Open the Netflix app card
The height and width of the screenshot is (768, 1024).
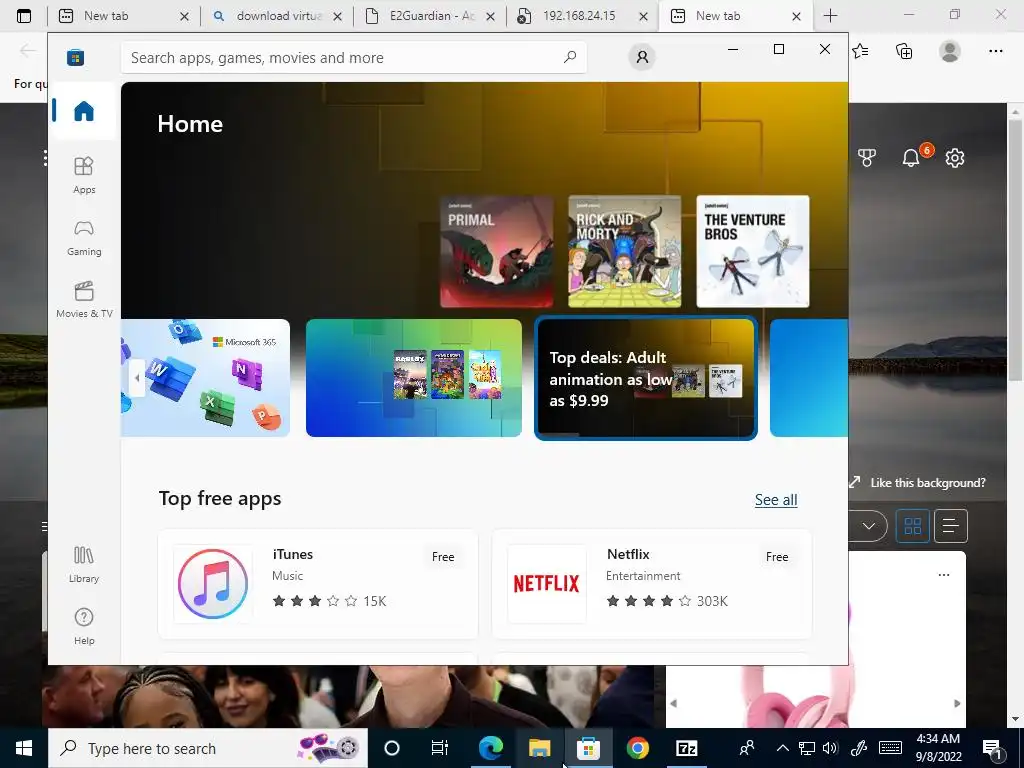pos(652,584)
